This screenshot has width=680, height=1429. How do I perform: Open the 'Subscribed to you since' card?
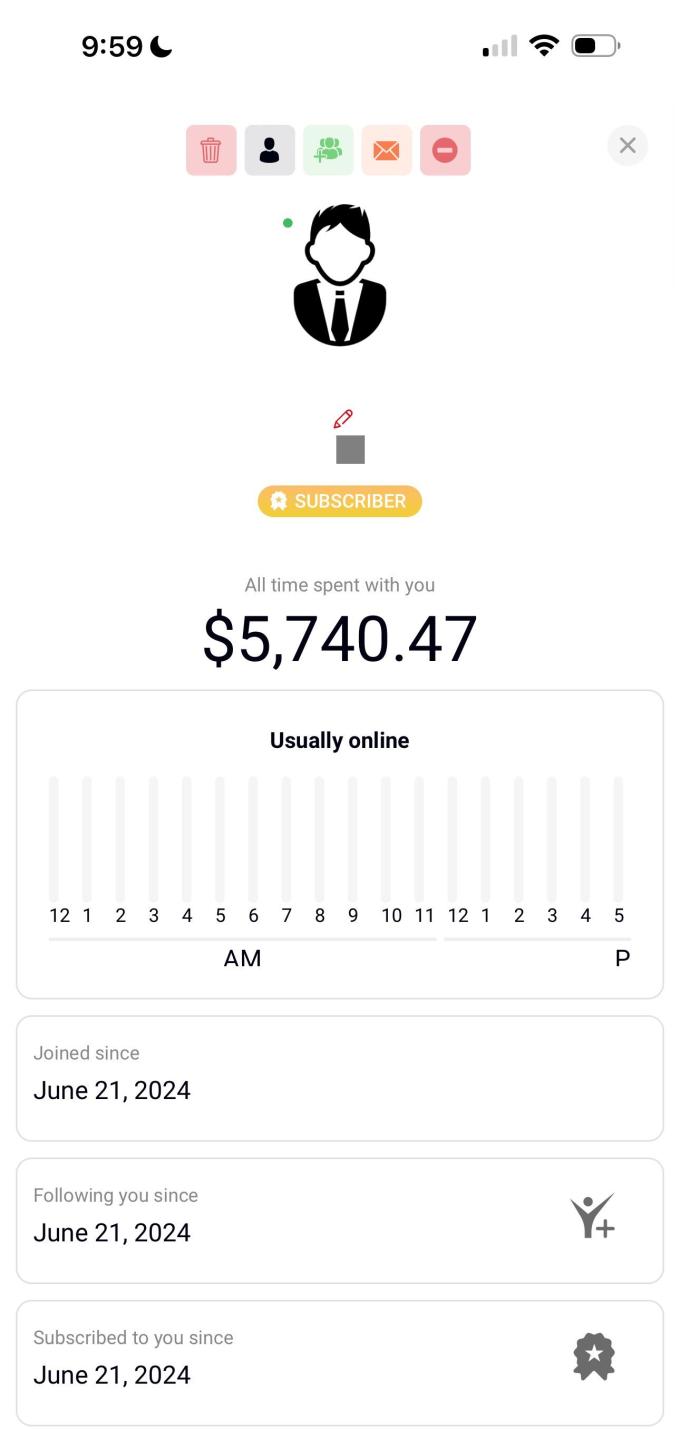click(x=300, y=1362)
